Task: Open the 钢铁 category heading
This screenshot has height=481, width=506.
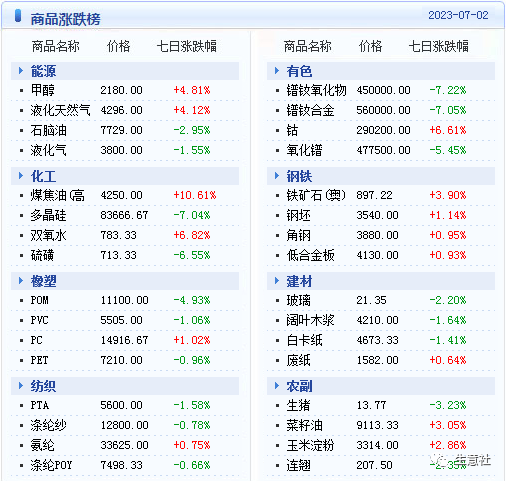Action: pyautogui.click(x=299, y=176)
